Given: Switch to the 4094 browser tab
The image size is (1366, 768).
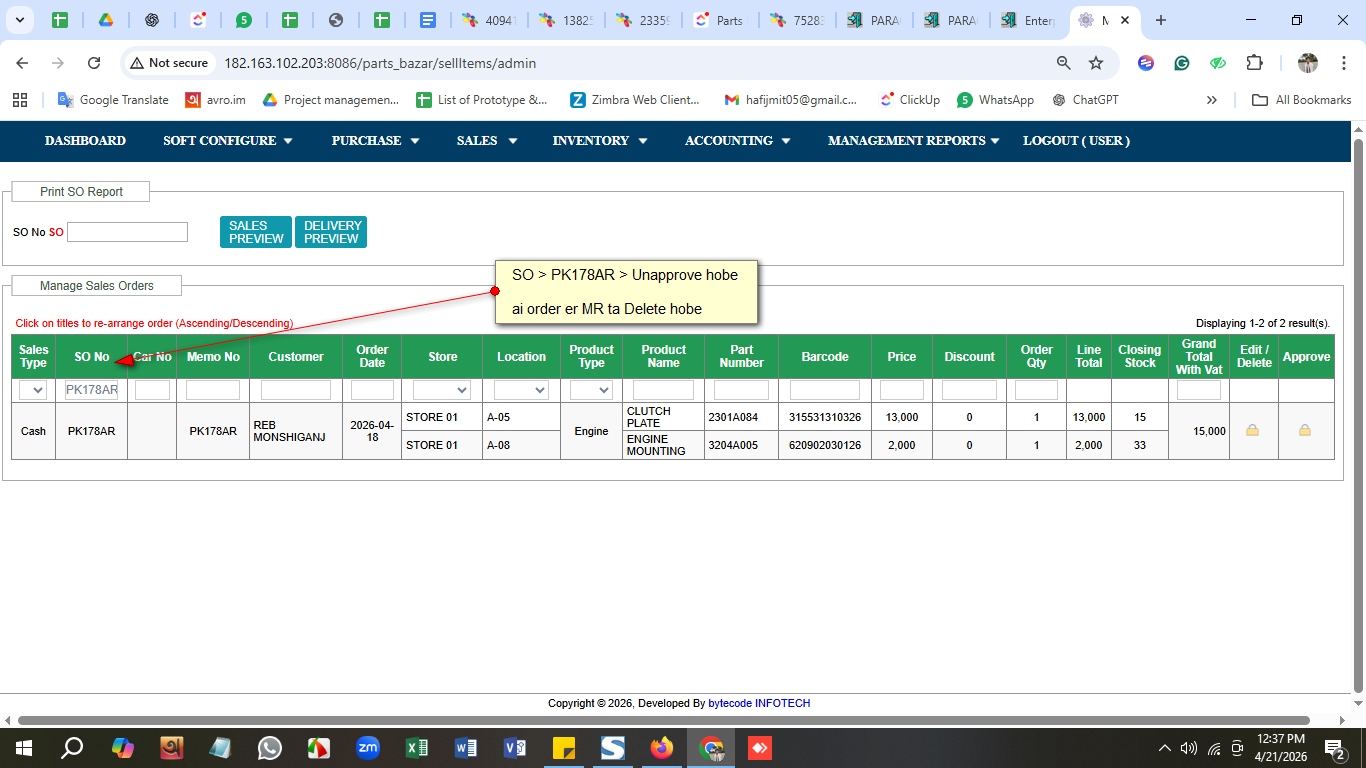Looking at the screenshot, I should click(488, 20).
